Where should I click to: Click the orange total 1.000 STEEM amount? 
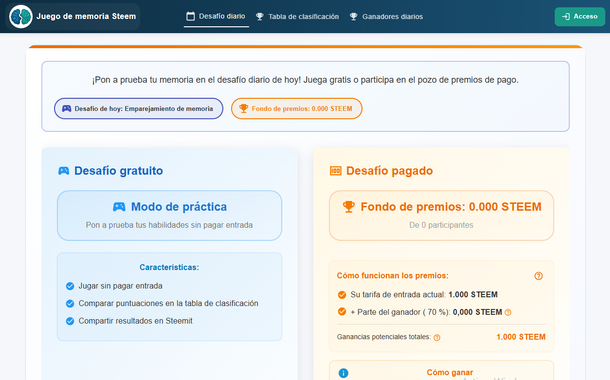(x=521, y=337)
